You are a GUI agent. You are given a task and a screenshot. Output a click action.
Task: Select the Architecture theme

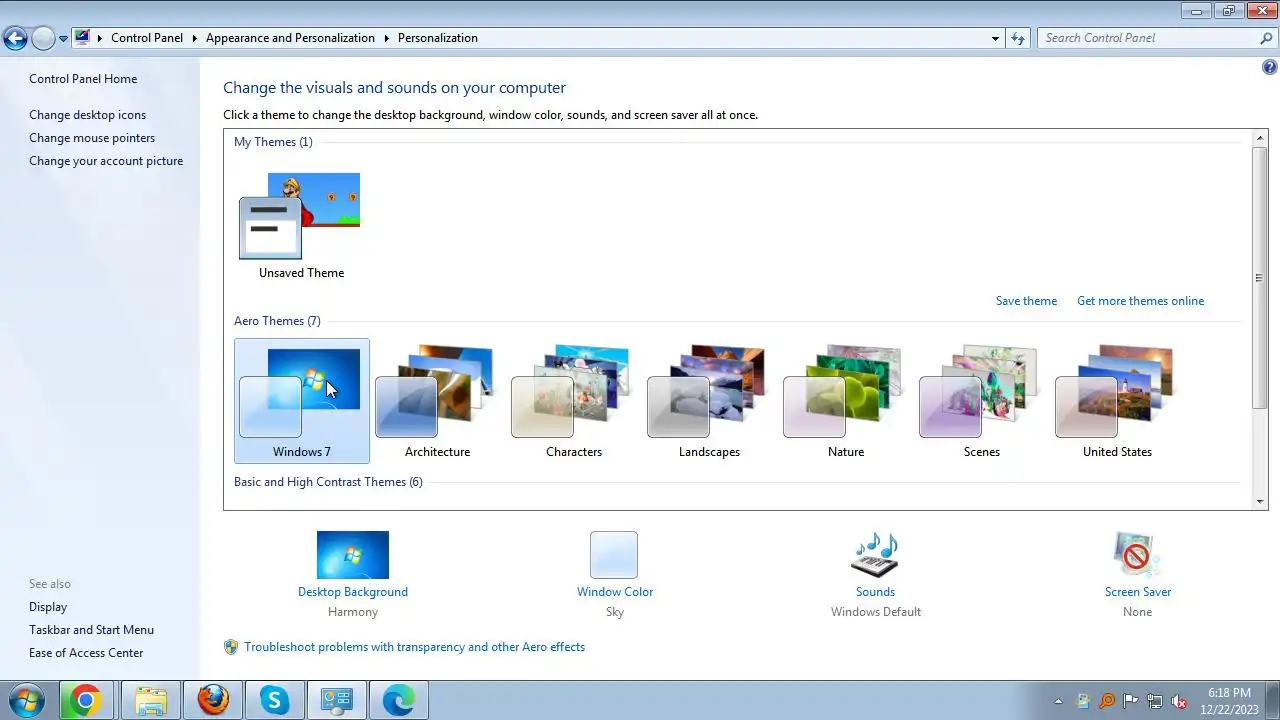437,401
